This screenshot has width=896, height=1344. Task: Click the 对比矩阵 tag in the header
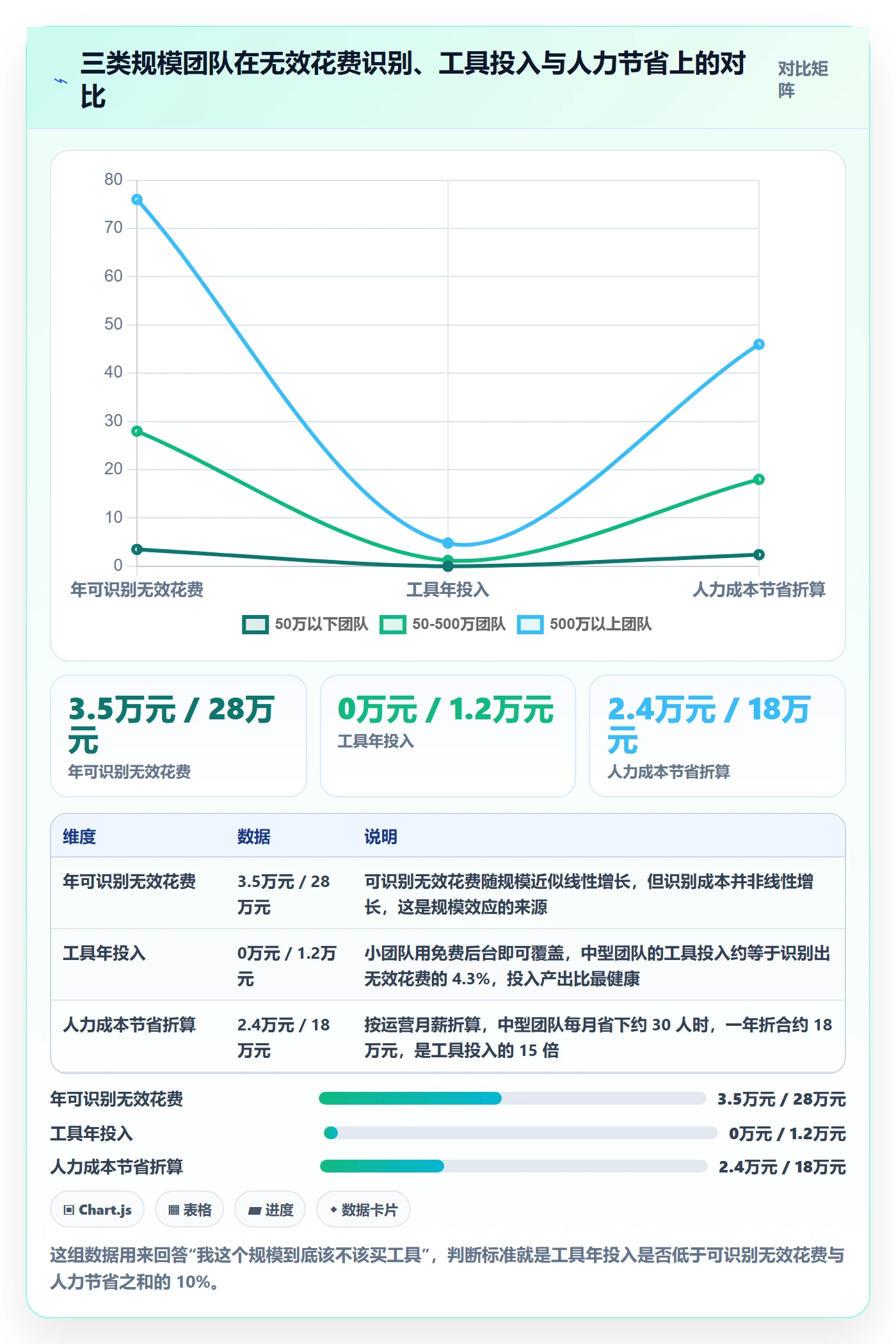(803, 79)
